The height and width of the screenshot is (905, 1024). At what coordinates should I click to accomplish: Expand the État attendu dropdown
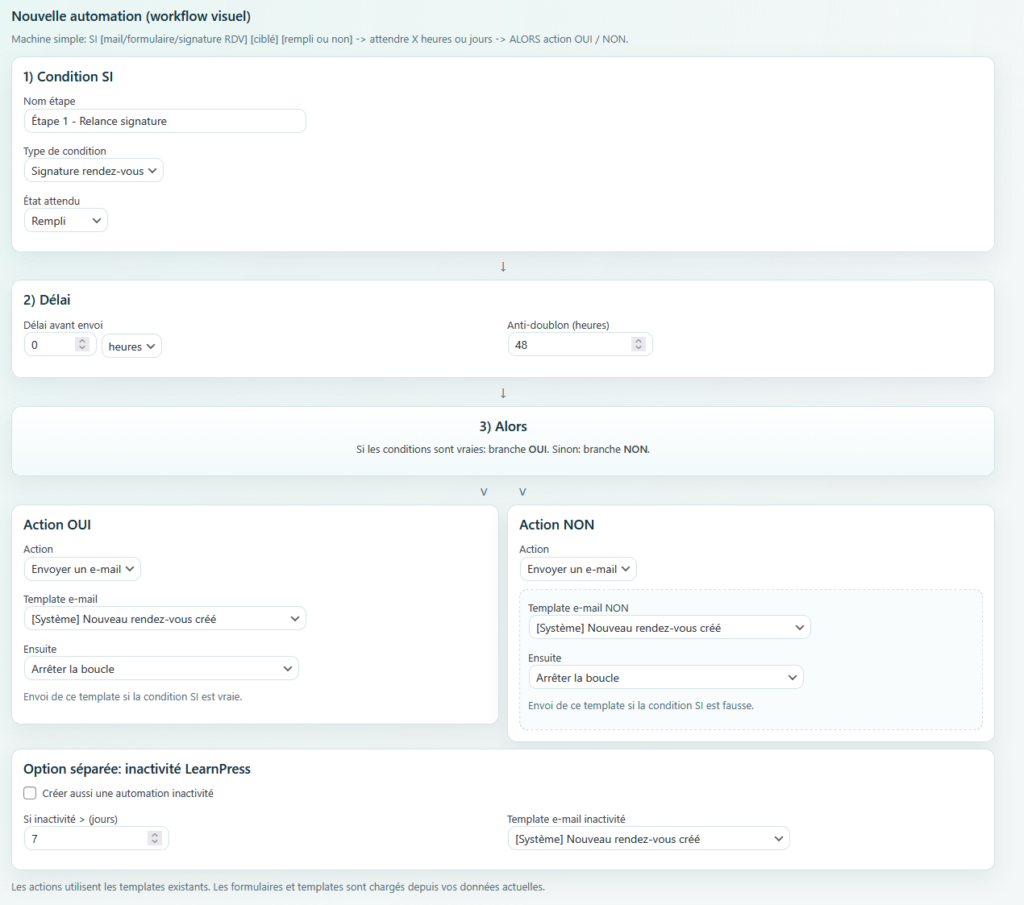tap(65, 221)
